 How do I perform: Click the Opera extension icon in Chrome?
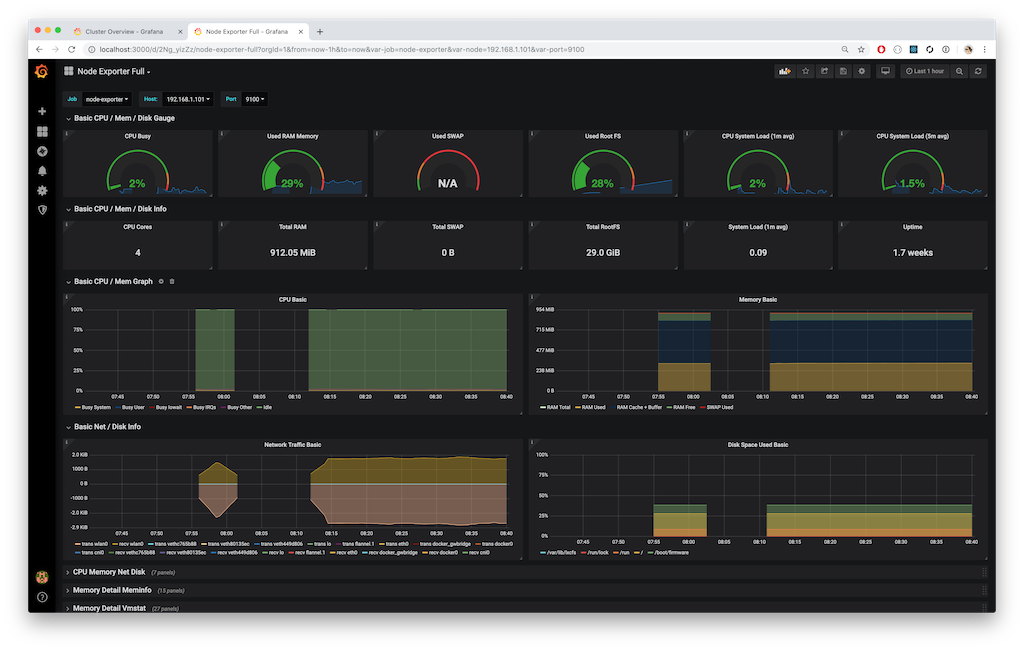point(881,50)
